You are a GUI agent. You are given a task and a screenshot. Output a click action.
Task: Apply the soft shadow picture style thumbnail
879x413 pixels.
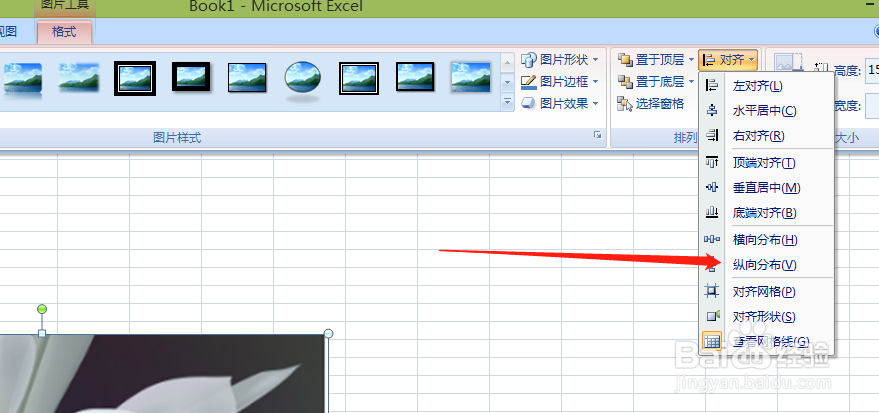point(79,78)
